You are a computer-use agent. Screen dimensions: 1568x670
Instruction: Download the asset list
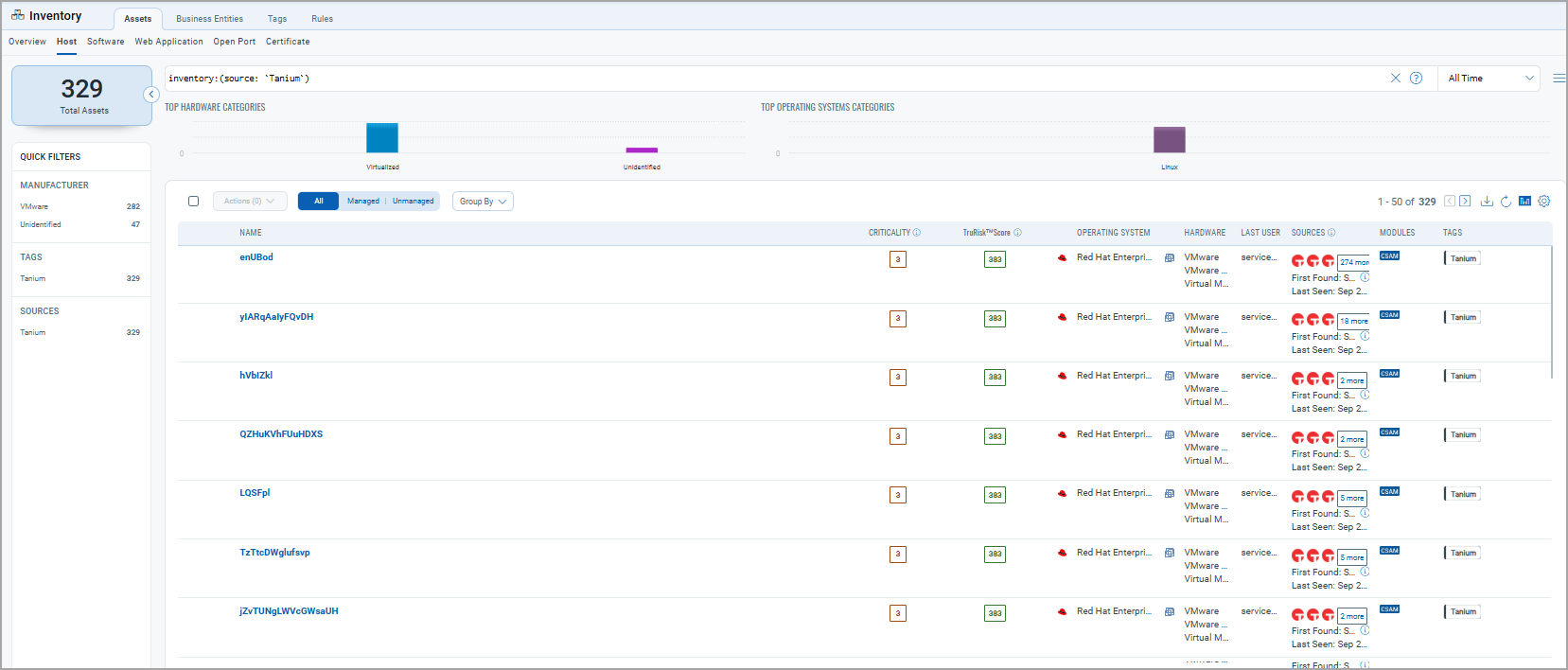(1487, 202)
